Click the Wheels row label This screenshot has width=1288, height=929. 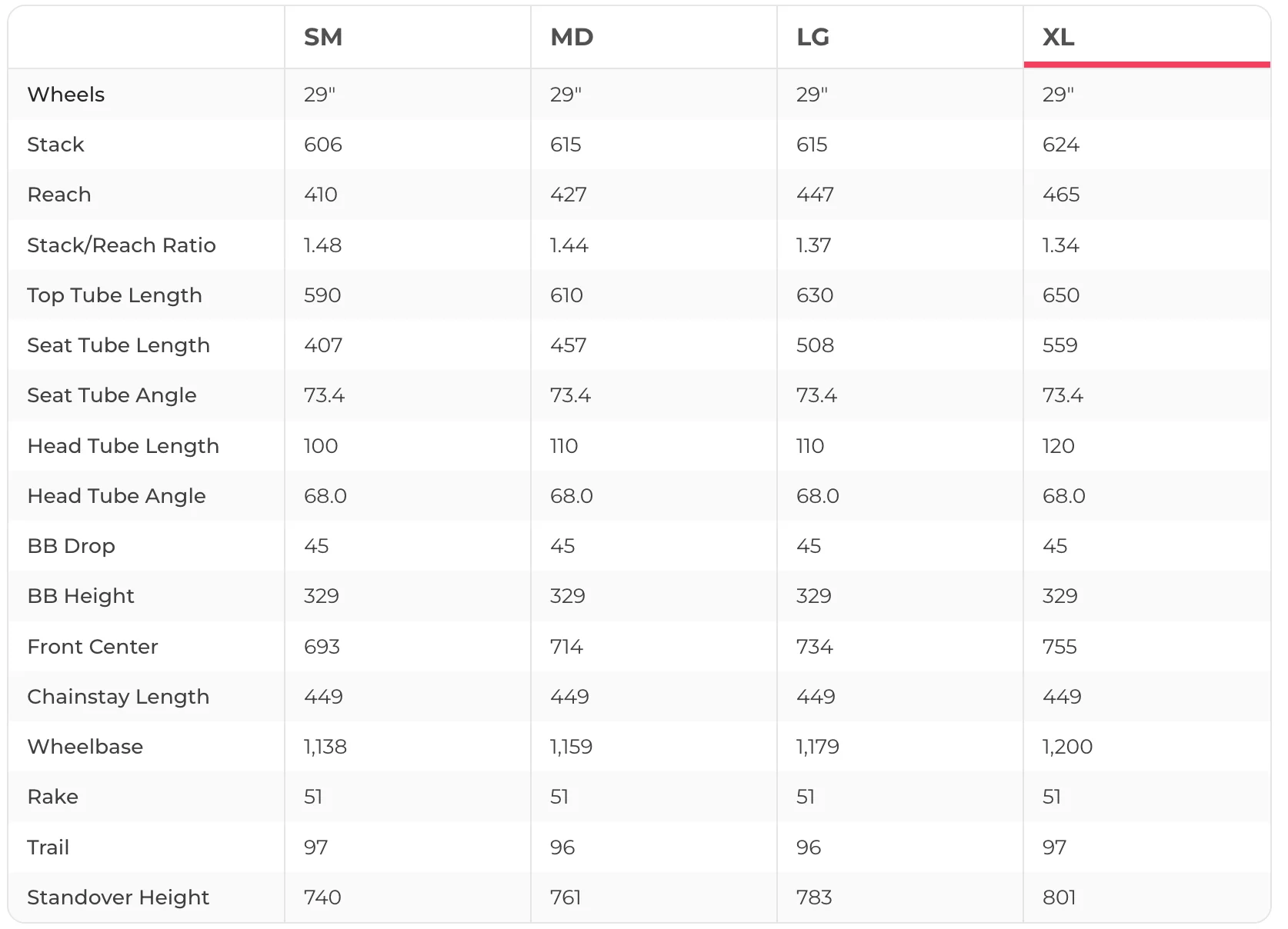tap(66, 95)
